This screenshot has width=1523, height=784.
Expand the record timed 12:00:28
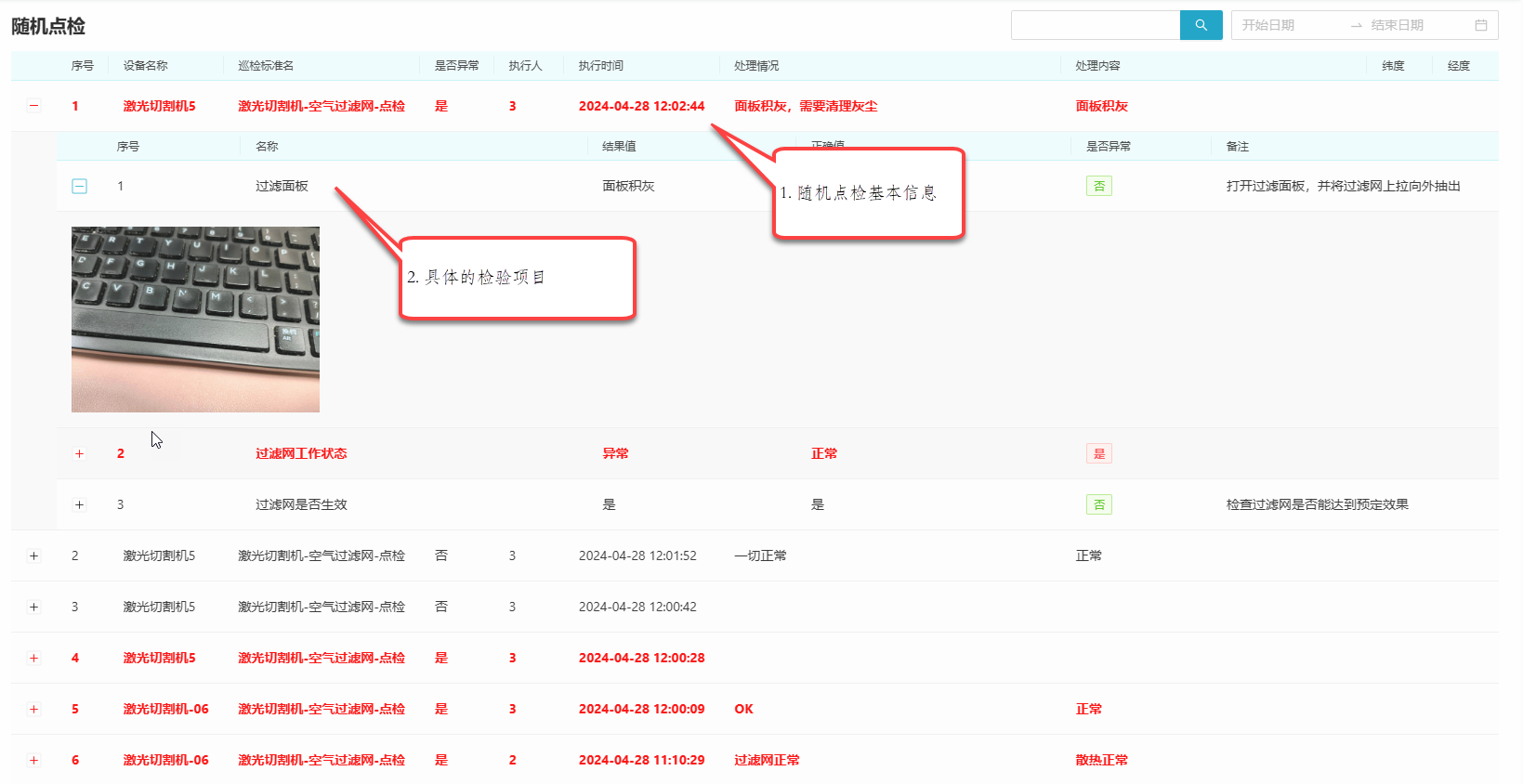click(34, 658)
